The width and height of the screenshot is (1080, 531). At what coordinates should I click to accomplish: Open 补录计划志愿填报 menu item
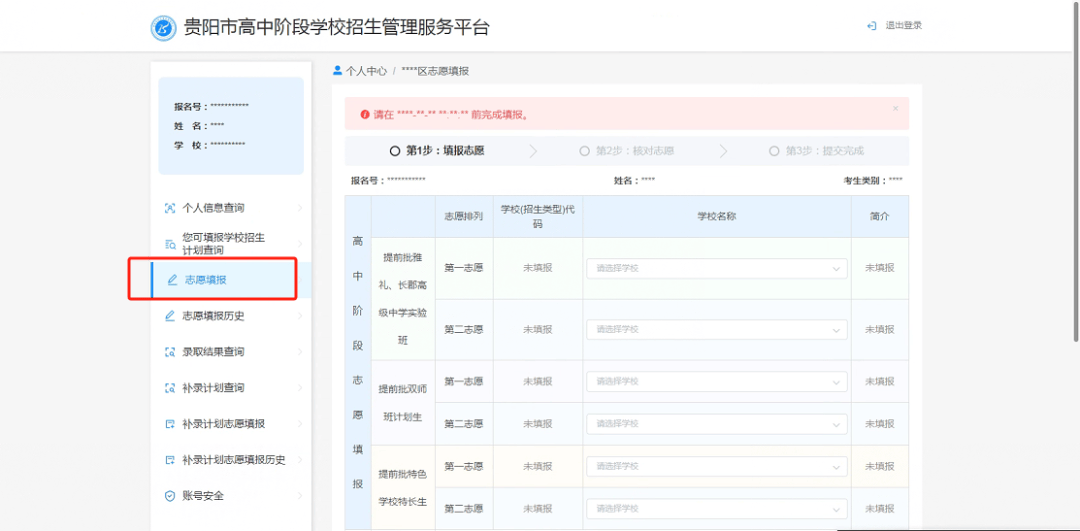[x=223, y=424]
